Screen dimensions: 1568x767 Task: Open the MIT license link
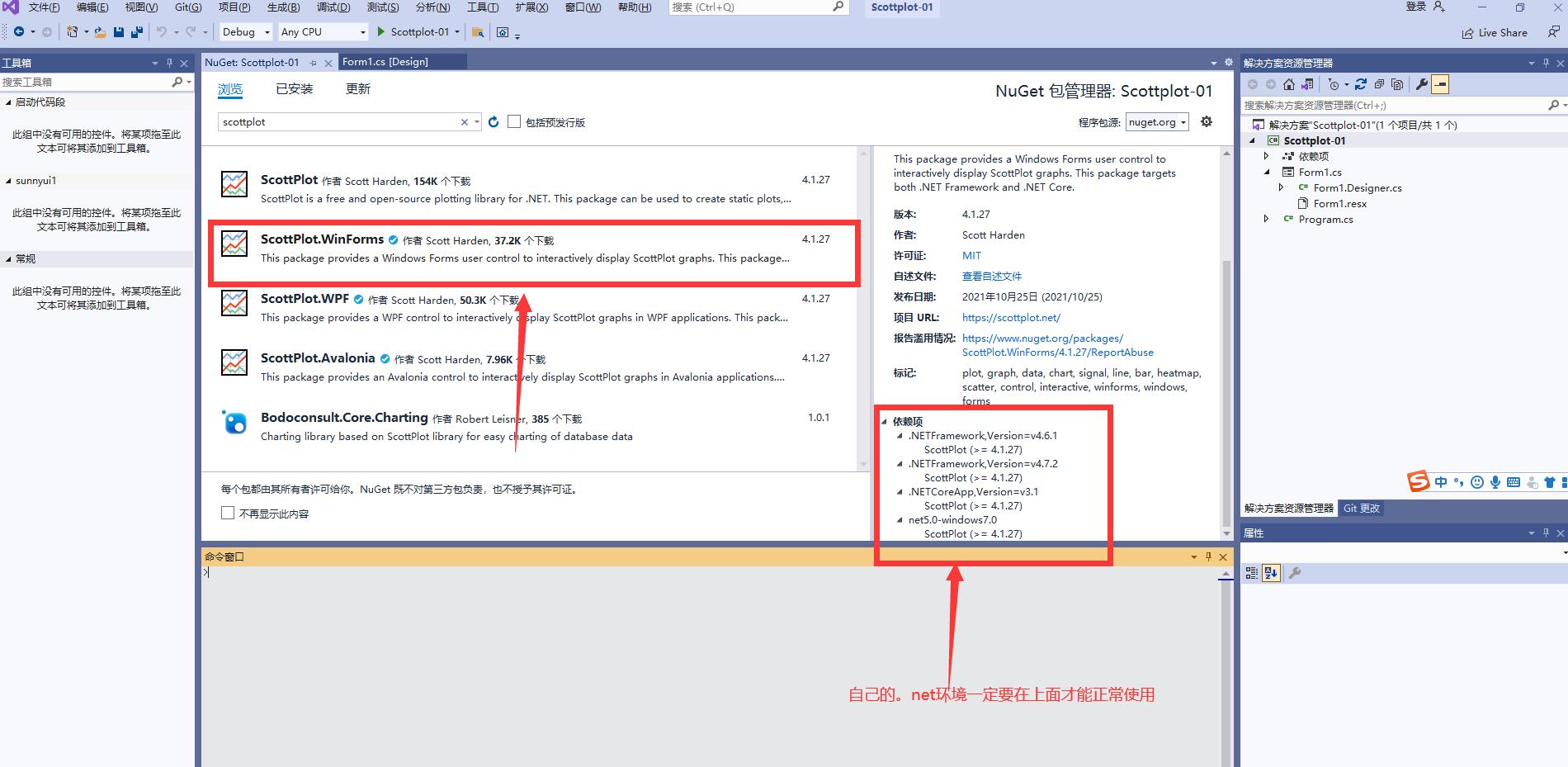click(971, 256)
